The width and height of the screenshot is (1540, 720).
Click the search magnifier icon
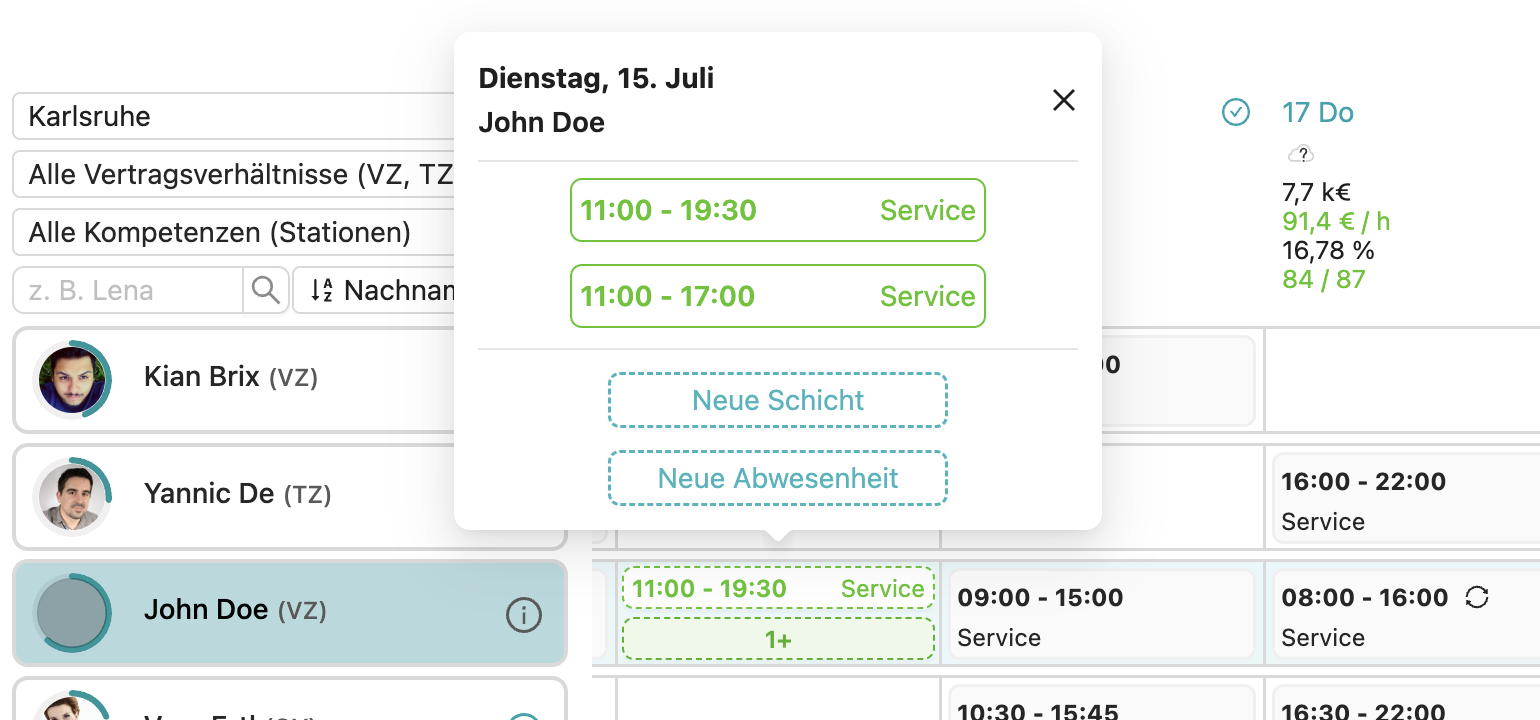coord(265,291)
